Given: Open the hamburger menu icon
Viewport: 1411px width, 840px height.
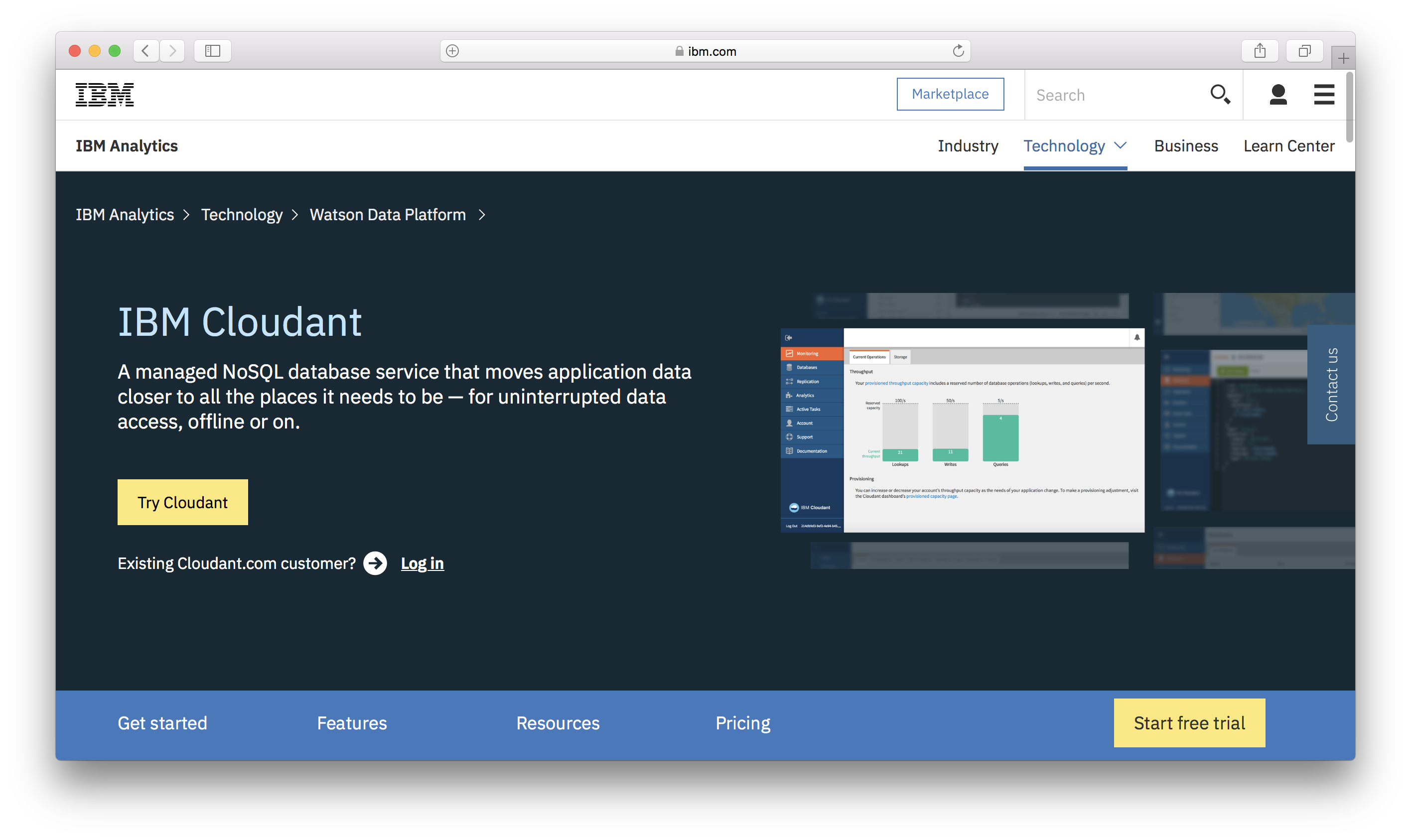Looking at the screenshot, I should point(1323,94).
